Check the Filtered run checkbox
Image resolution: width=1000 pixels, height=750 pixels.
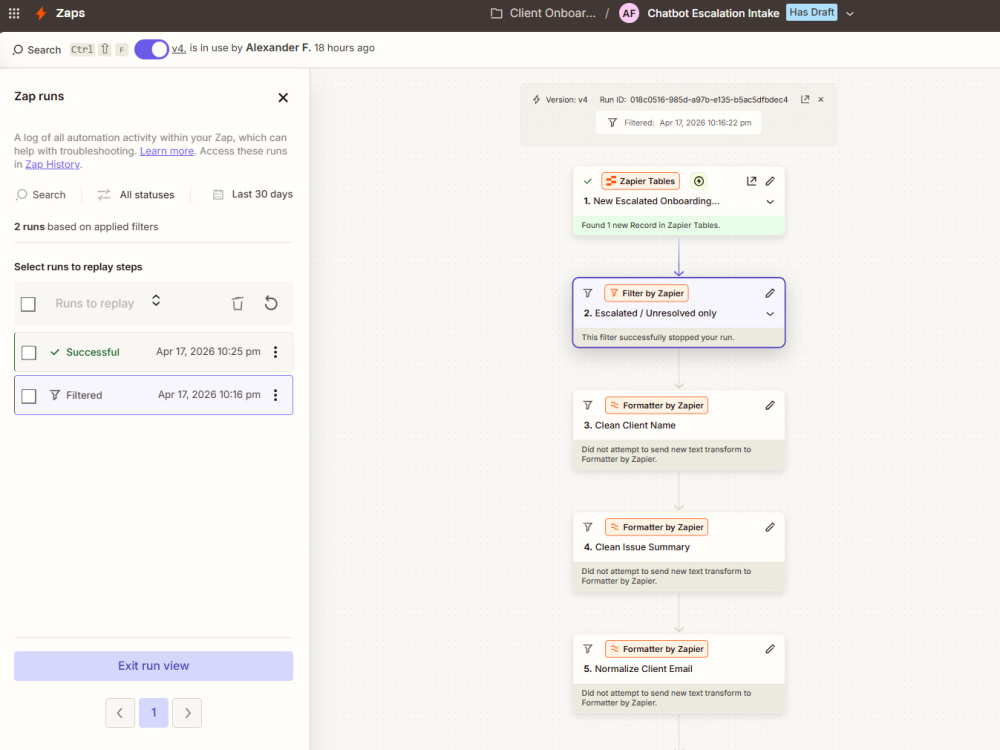(x=29, y=396)
